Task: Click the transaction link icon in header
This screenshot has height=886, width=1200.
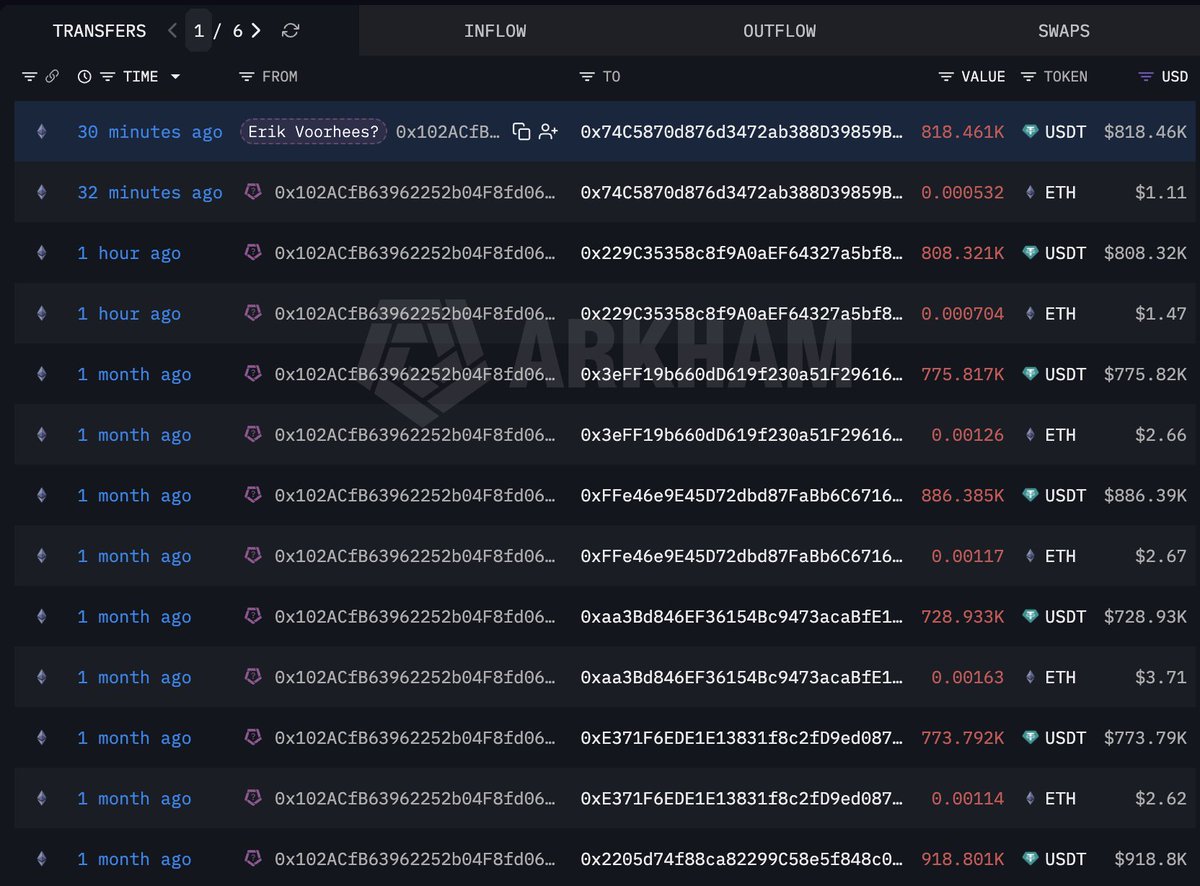Action: tap(52, 77)
